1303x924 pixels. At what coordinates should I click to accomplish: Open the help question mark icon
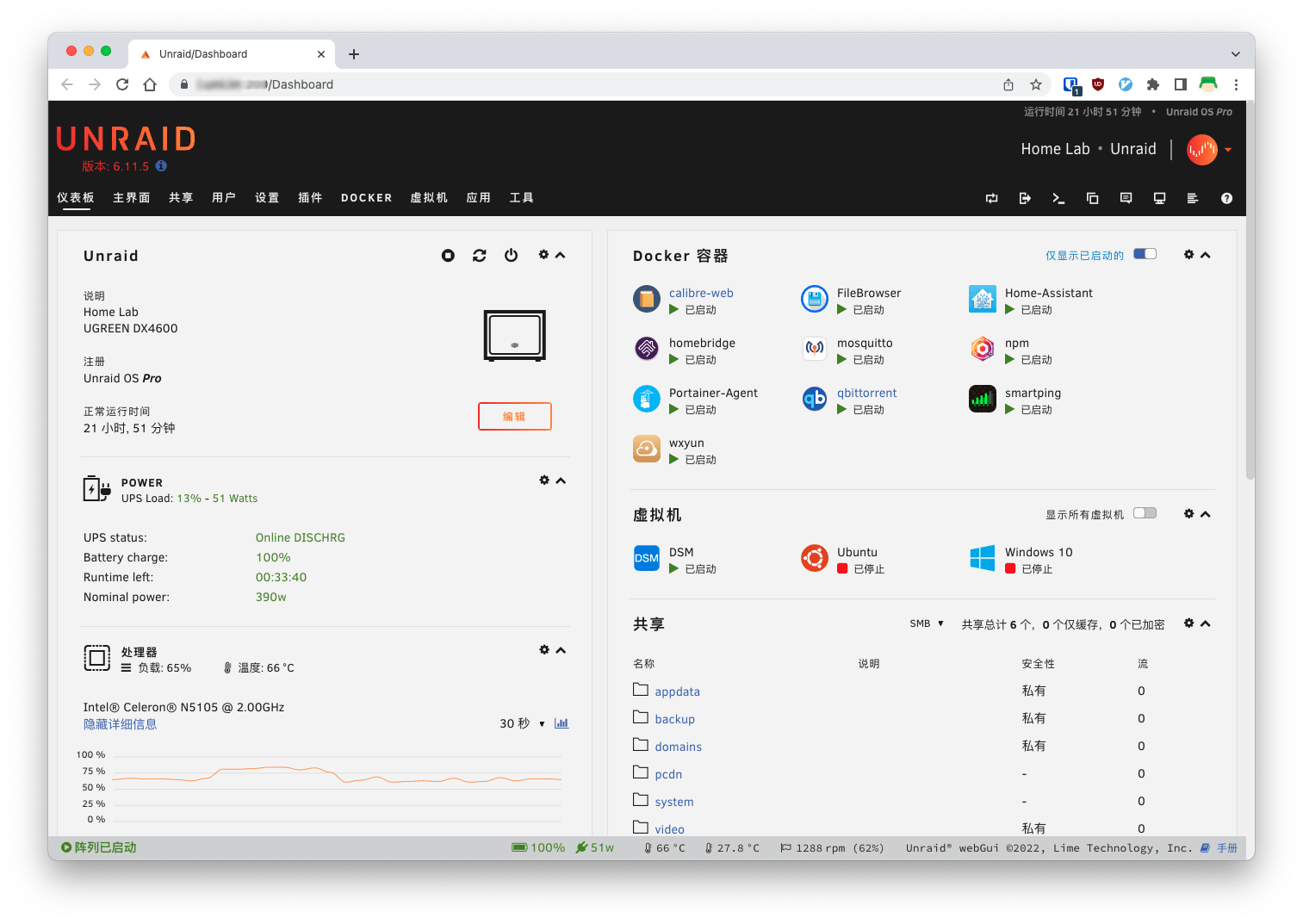pos(1226,198)
